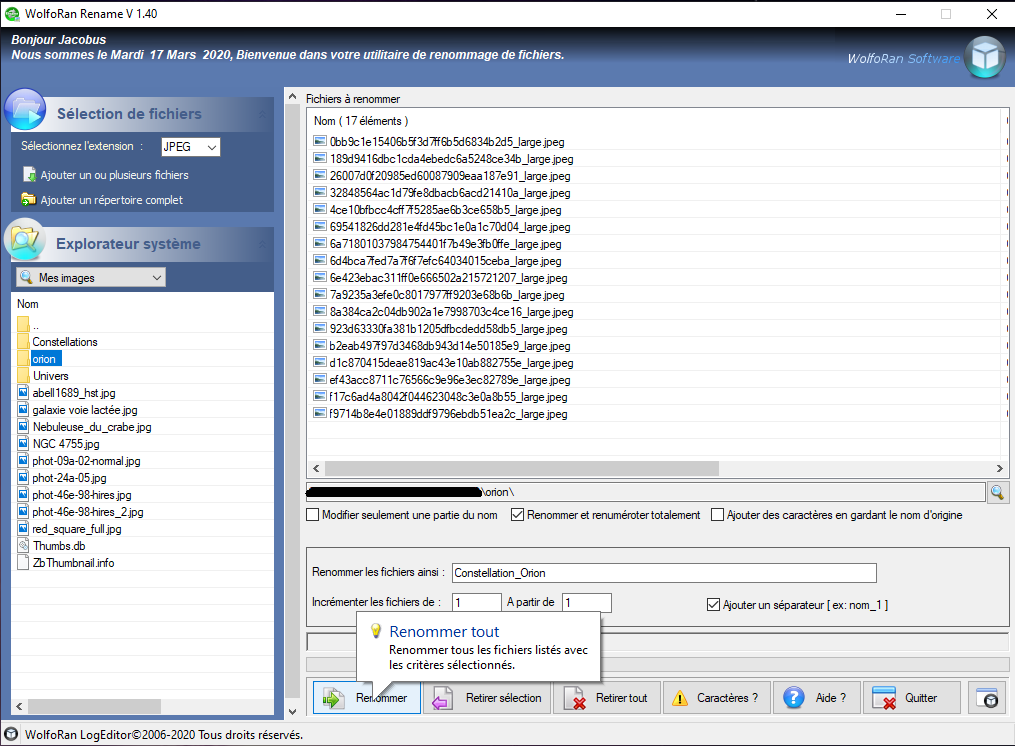
Task: Collapse the Sélection de fichiers panel chevron
Action: coord(262,115)
